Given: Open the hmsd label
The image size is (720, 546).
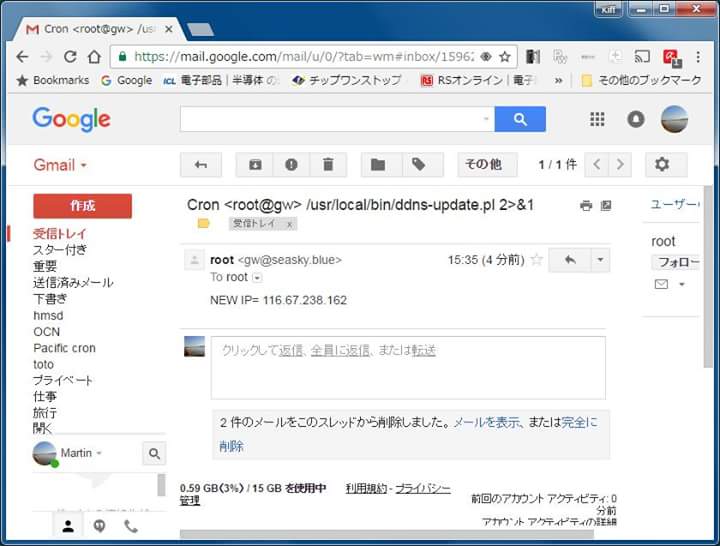Looking at the screenshot, I should (x=48, y=315).
